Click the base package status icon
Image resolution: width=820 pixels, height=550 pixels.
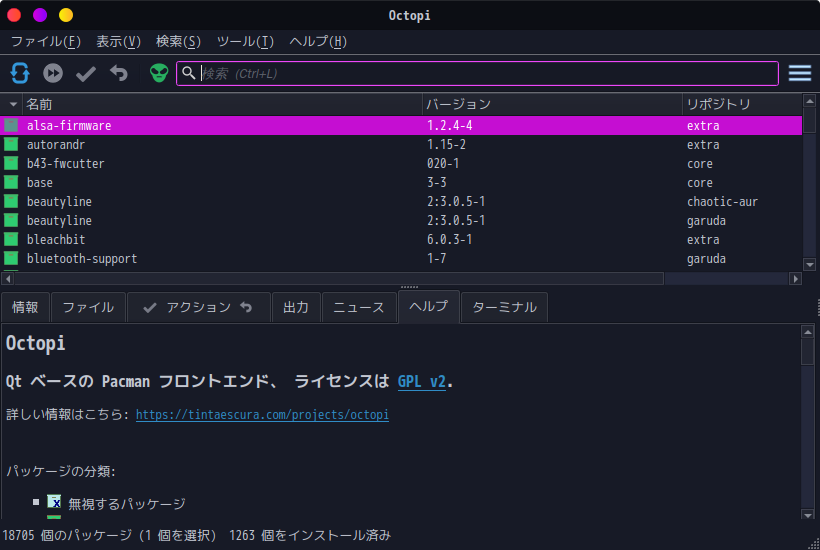coord(11,182)
